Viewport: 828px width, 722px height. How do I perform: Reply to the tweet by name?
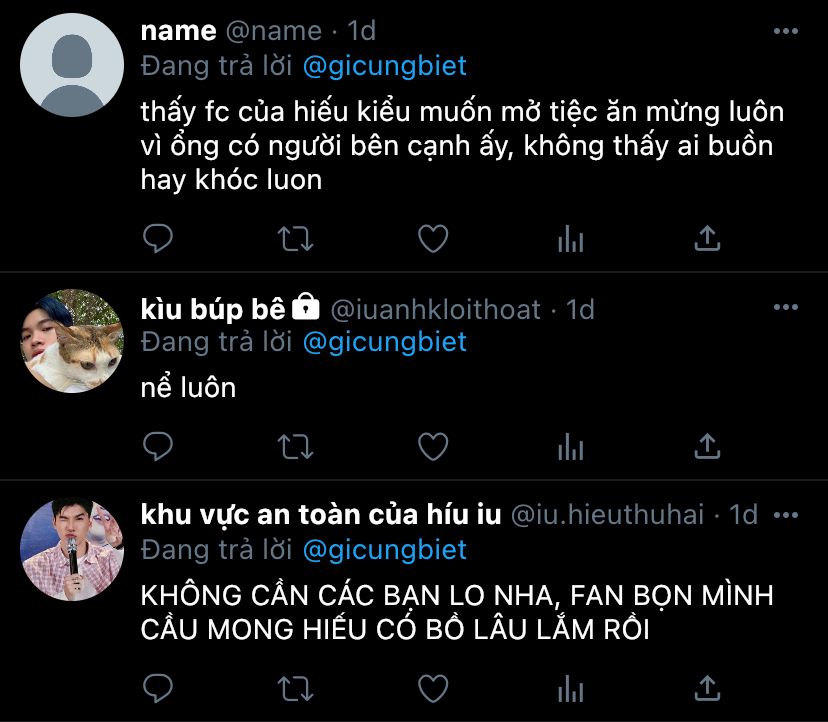click(x=158, y=238)
